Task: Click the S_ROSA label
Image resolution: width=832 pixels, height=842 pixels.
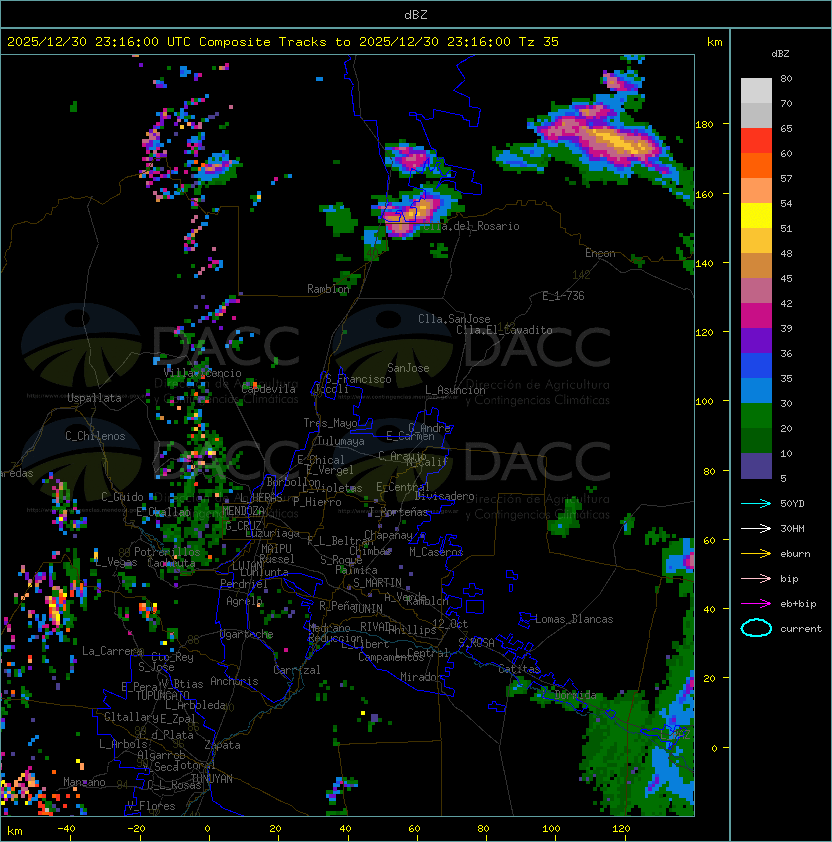Action: coord(476,643)
